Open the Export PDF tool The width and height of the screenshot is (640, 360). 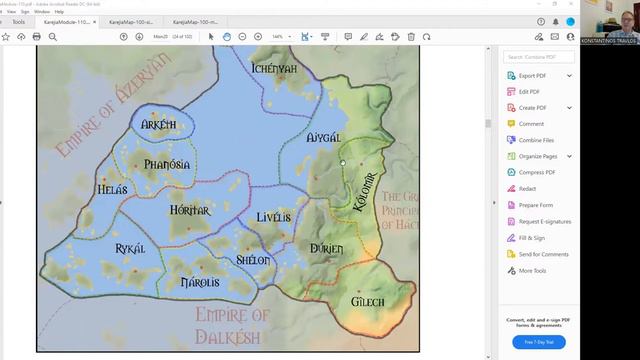(532, 76)
